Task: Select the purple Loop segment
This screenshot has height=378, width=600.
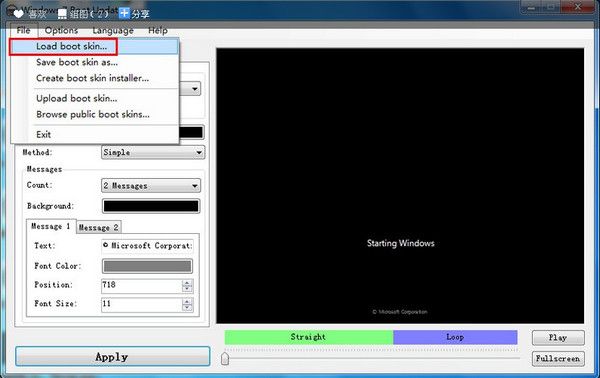Action: click(455, 337)
